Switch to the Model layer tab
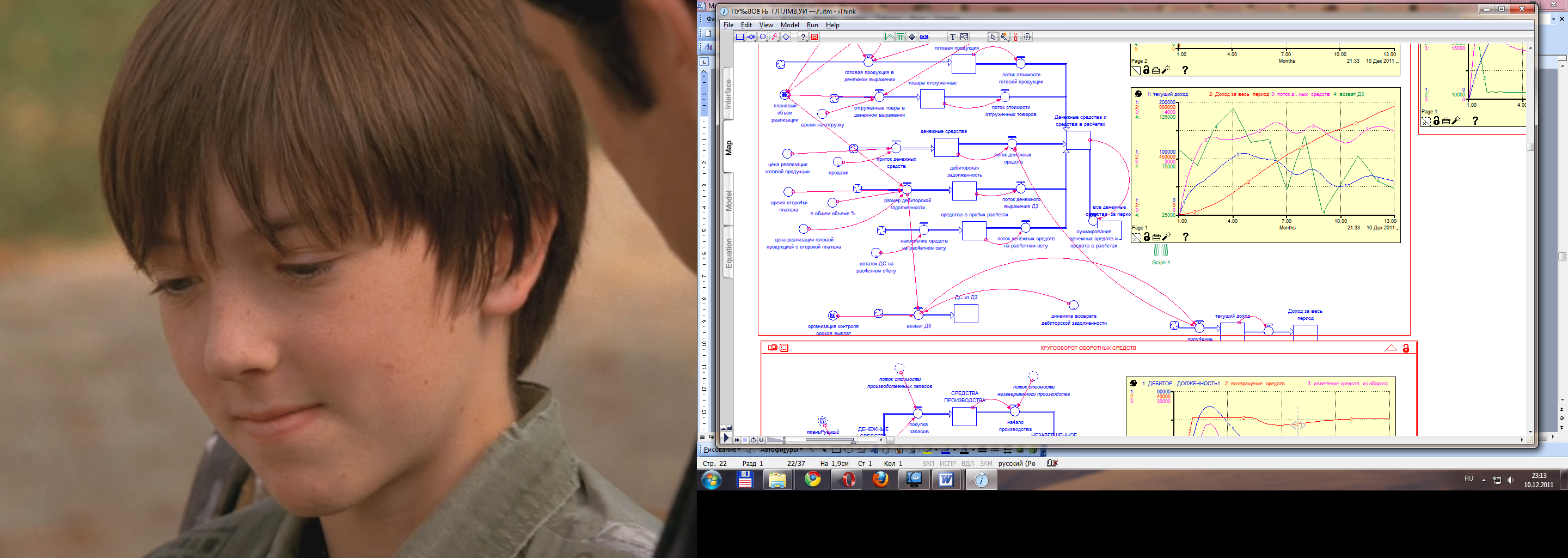The width and height of the screenshot is (1568, 558). (728, 200)
